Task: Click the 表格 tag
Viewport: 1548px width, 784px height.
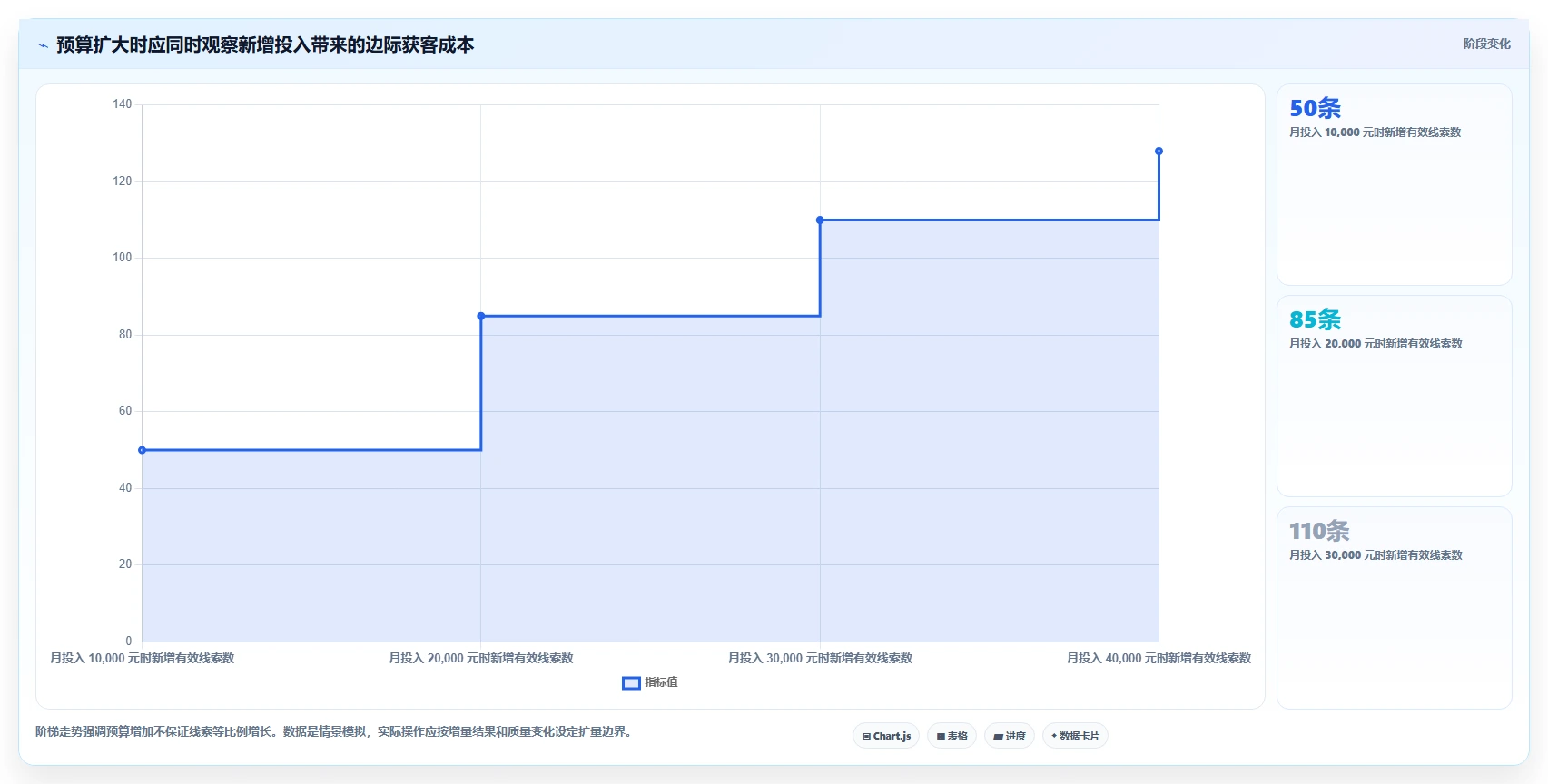Action: point(951,736)
